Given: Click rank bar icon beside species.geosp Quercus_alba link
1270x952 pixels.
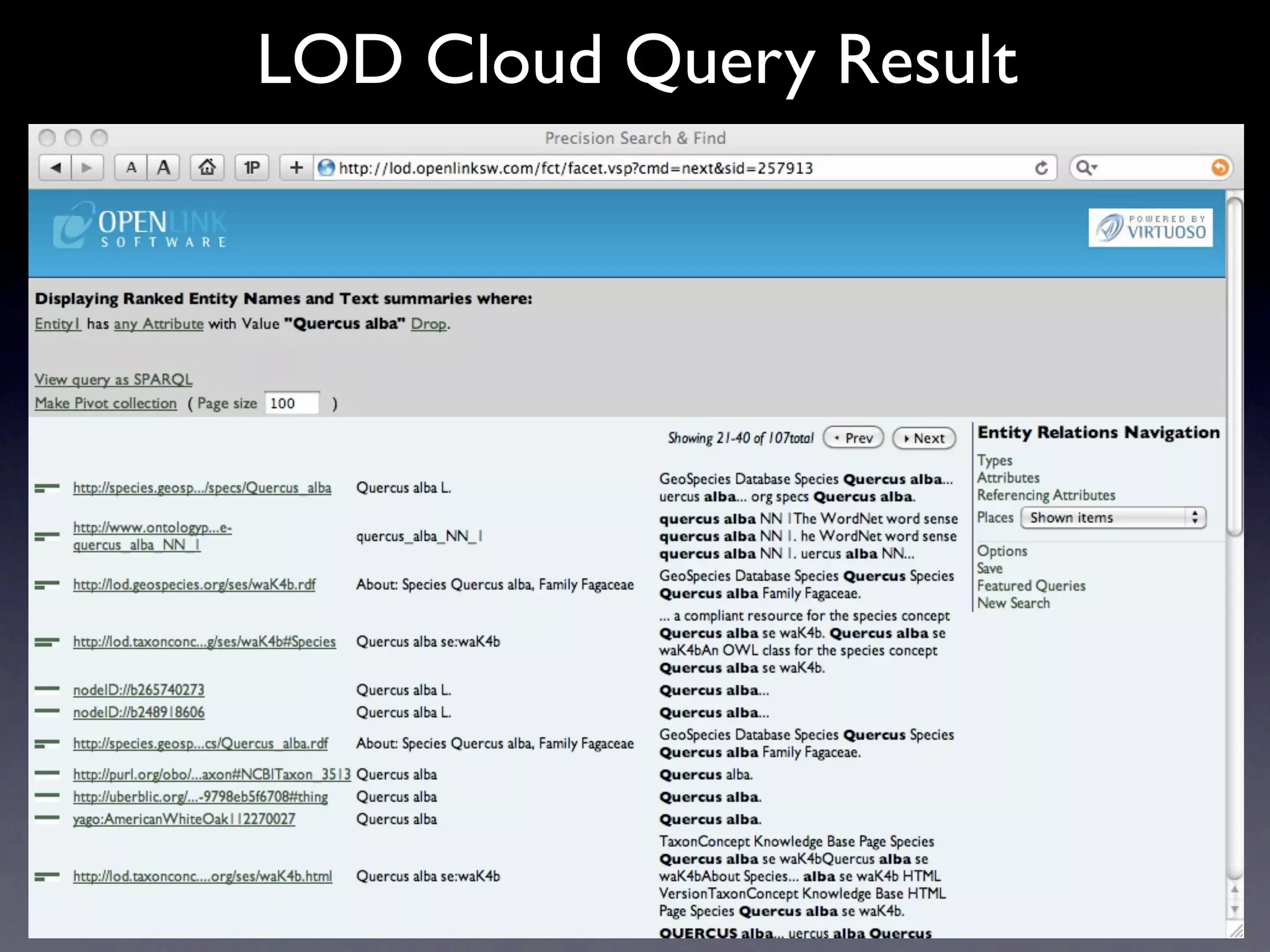Looking at the screenshot, I should pyautogui.click(x=47, y=488).
